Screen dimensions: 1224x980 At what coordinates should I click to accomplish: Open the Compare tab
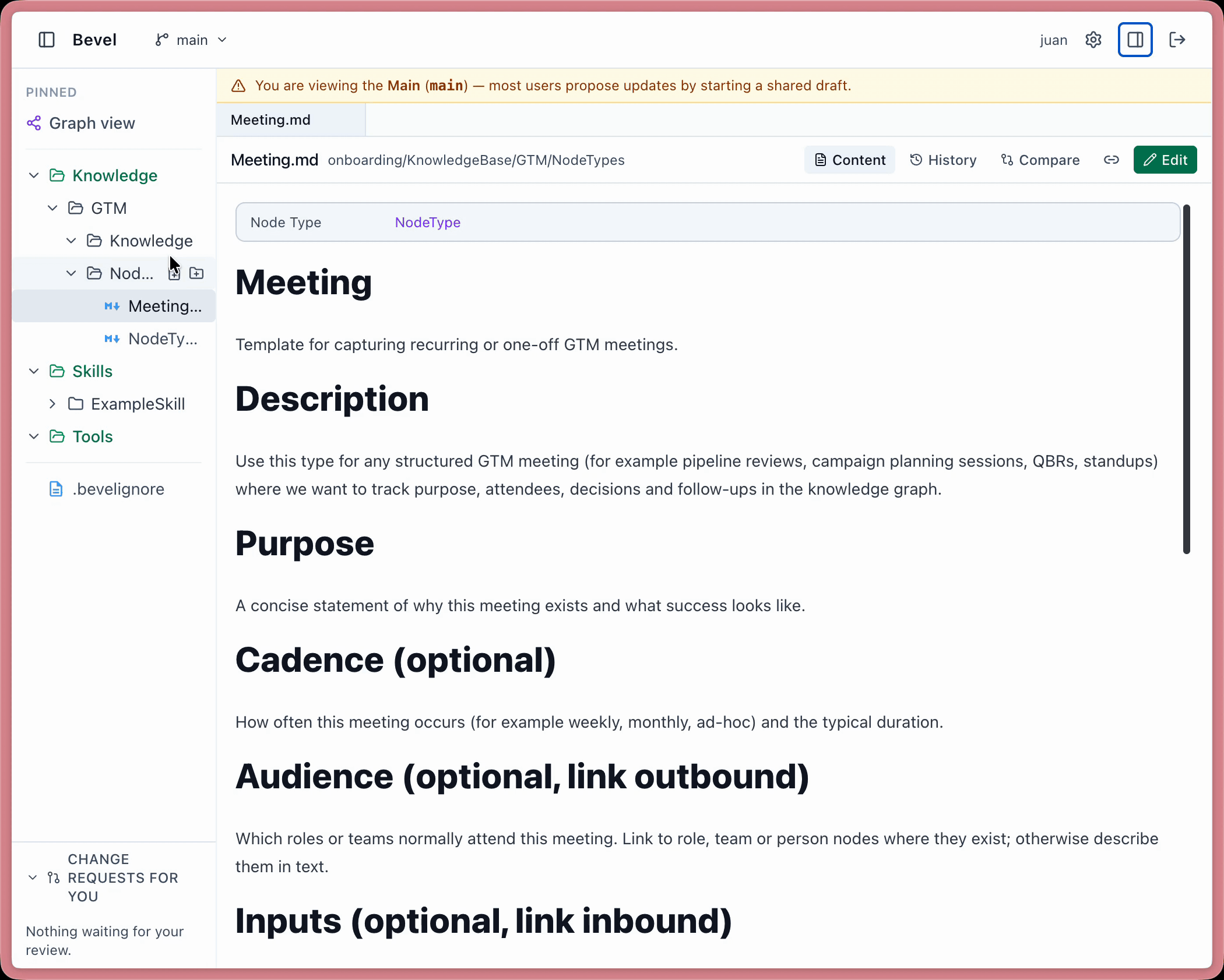tap(1040, 160)
